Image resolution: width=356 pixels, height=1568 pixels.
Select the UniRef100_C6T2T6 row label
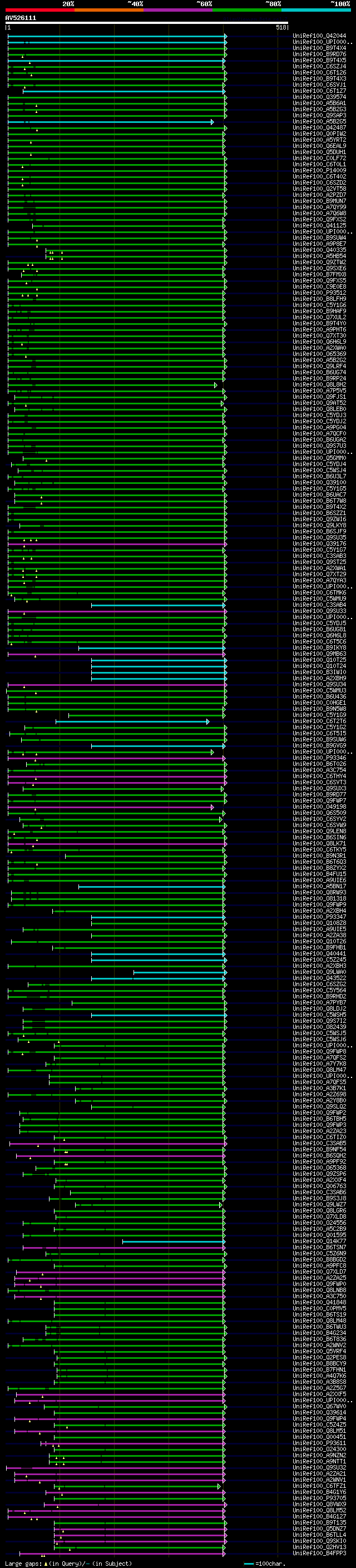(319, 721)
